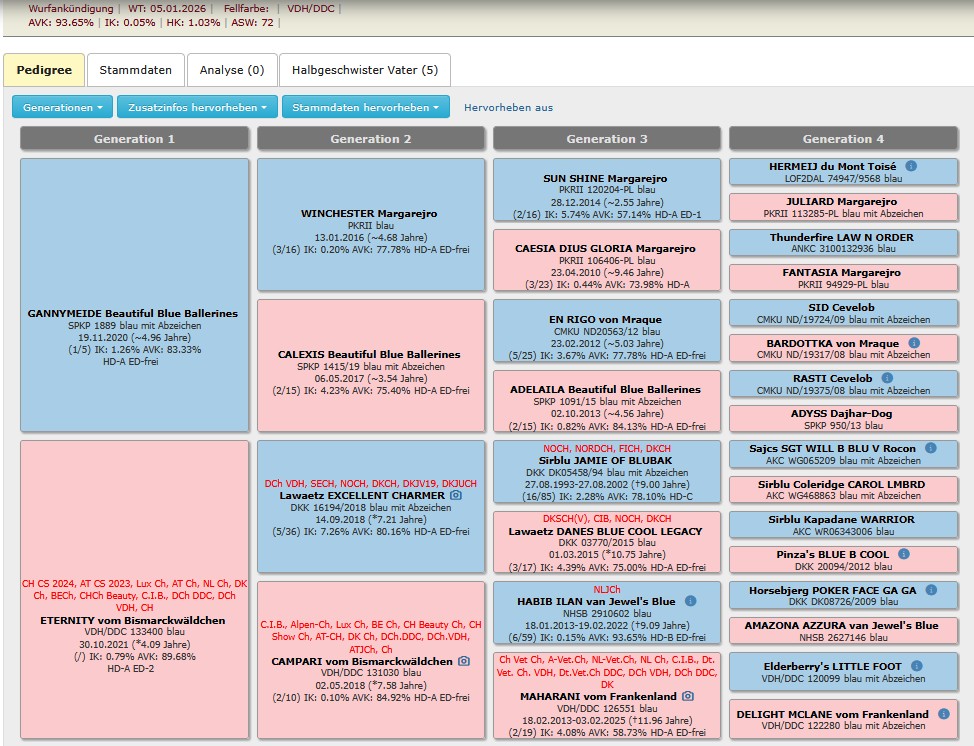Open the Halbgeschwister Vater (5) tab

(364, 70)
